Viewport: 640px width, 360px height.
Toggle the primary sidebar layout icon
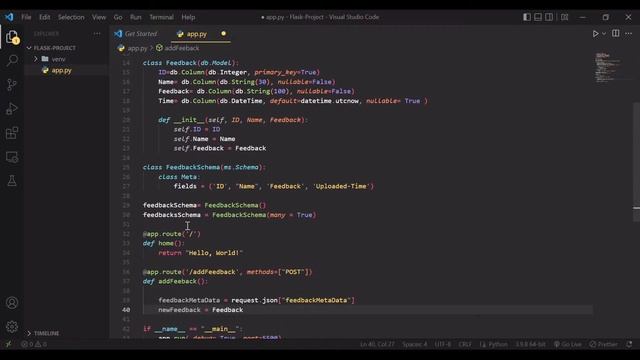[x=527, y=17]
